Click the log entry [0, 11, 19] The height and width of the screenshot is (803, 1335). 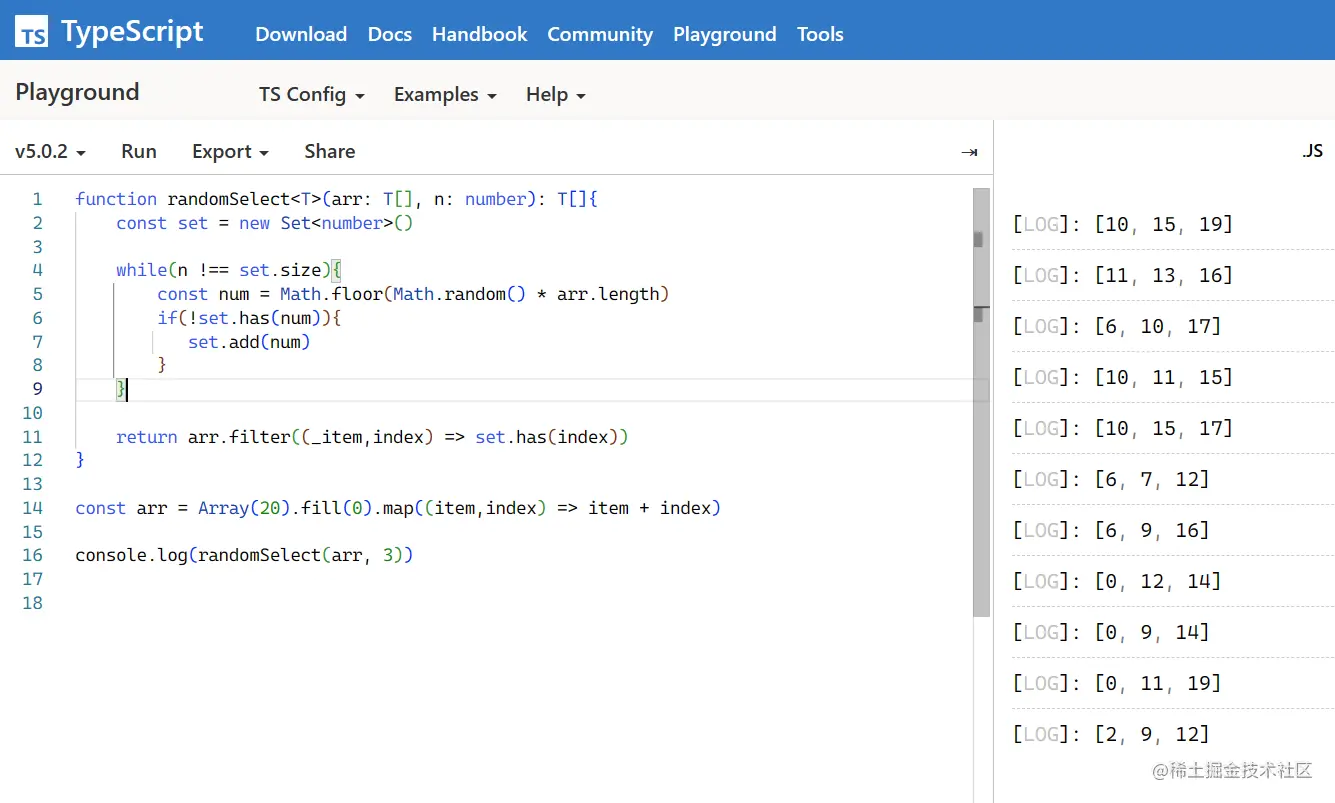click(x=1117, y=683)
